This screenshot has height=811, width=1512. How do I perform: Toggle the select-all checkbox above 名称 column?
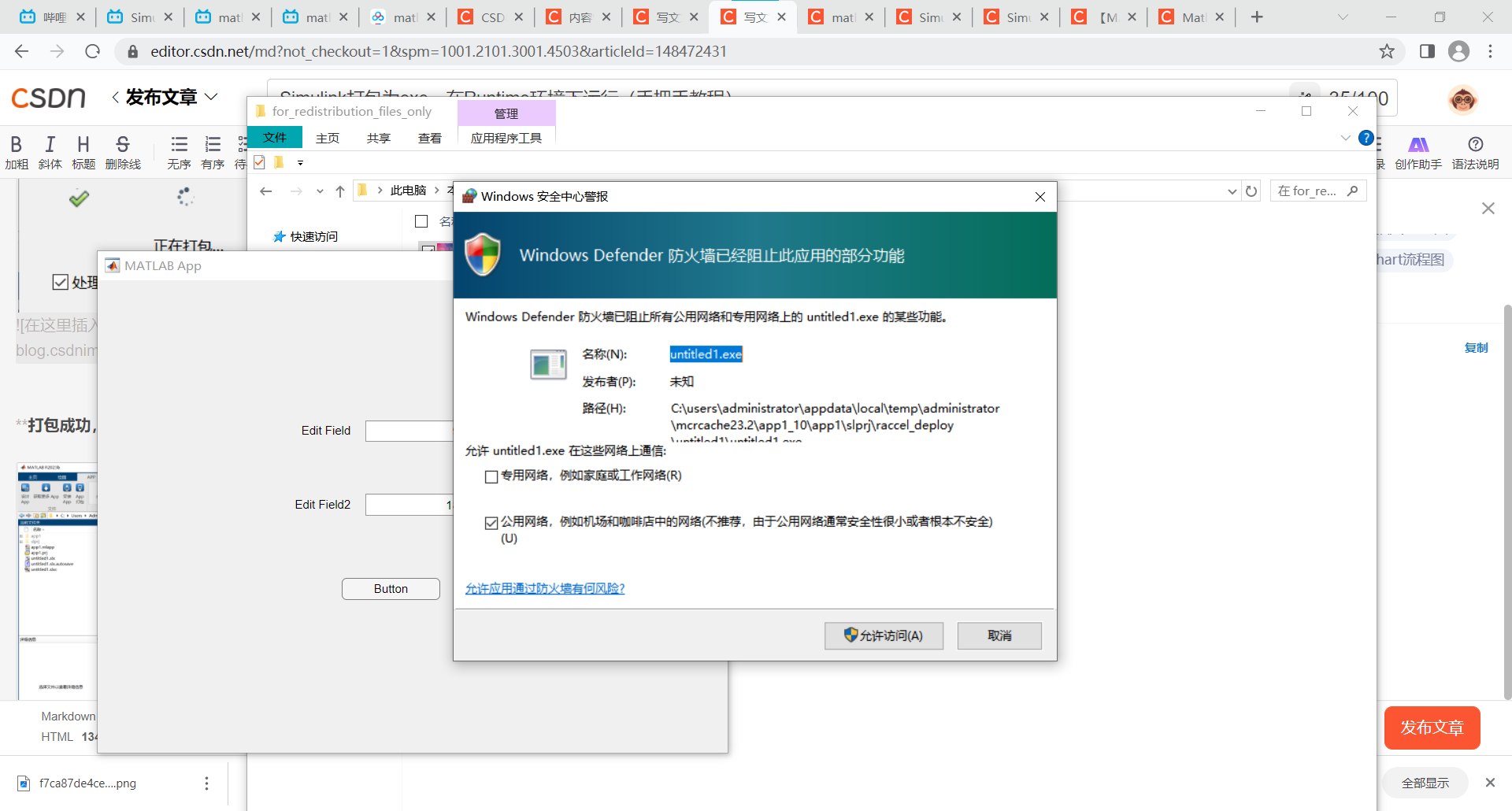(x=421, y=221)
